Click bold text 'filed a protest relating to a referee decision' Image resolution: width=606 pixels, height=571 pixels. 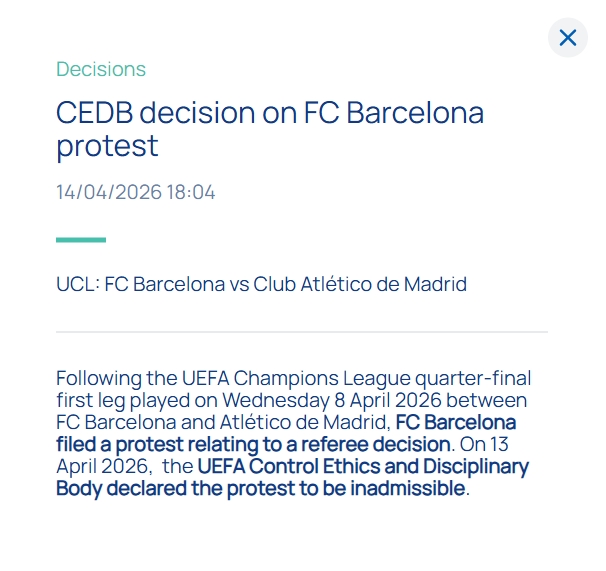[255, 444]
